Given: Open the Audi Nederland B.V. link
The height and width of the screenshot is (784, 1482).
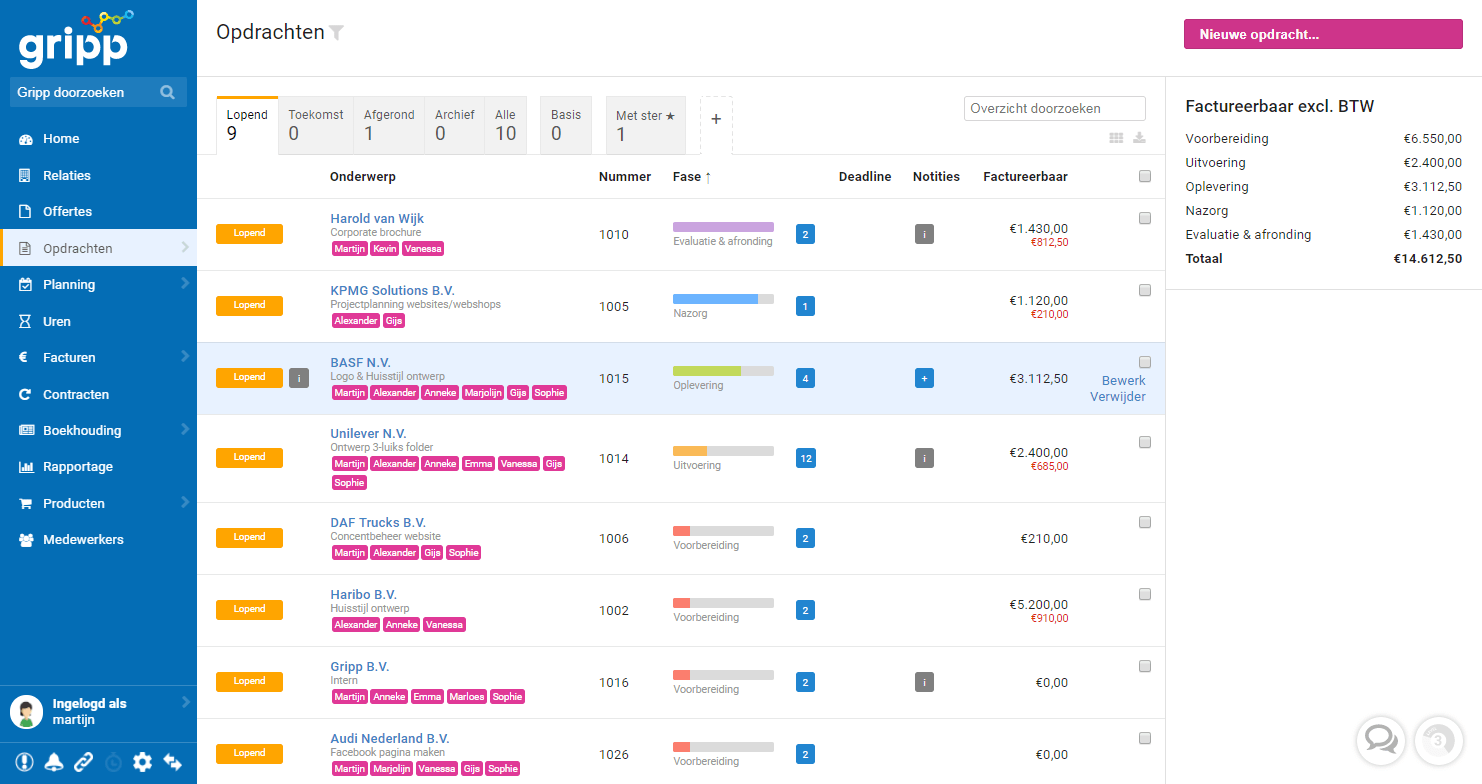Looking at the screenshot, I should pos(390,739).
